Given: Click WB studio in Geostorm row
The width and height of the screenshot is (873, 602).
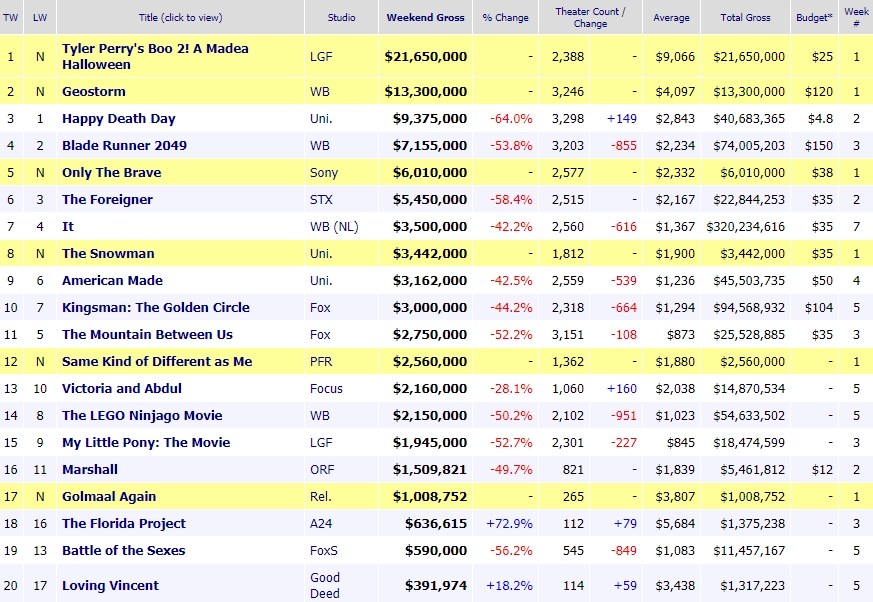Looking at the screenshot, I should tap(320, 91).
